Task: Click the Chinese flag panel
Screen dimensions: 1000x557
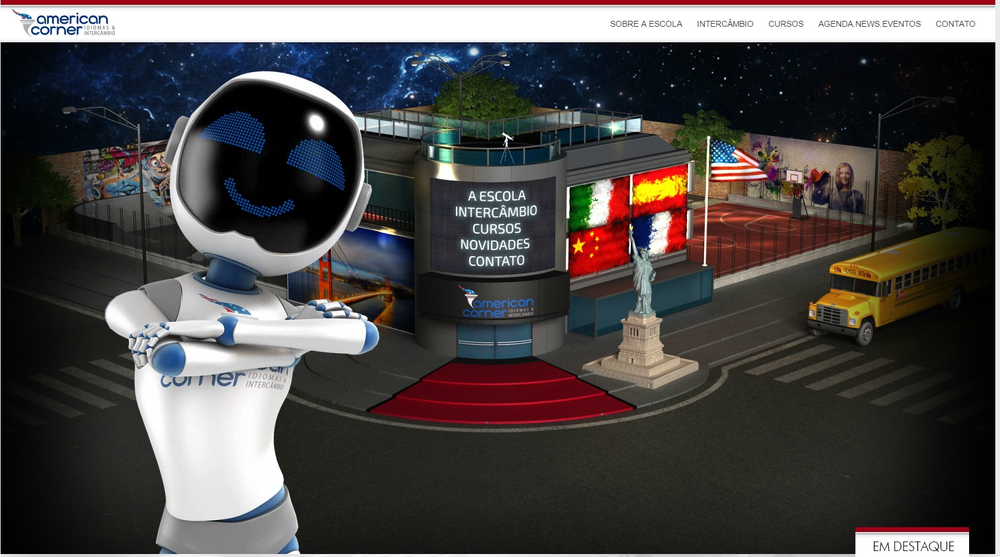Action: 598,249
